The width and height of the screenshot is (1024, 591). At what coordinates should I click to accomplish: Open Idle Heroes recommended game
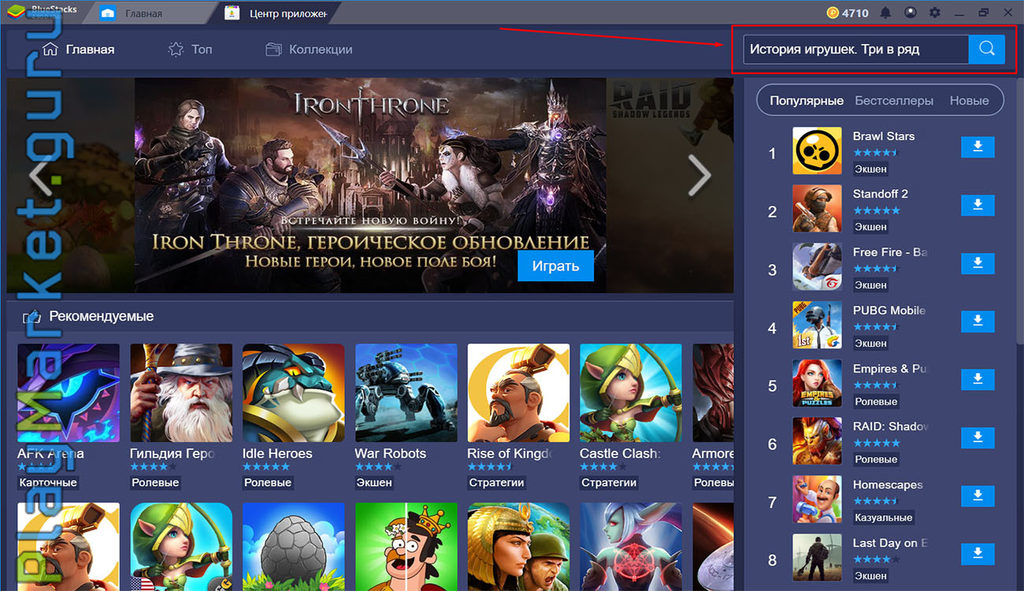tap(293, 393)
